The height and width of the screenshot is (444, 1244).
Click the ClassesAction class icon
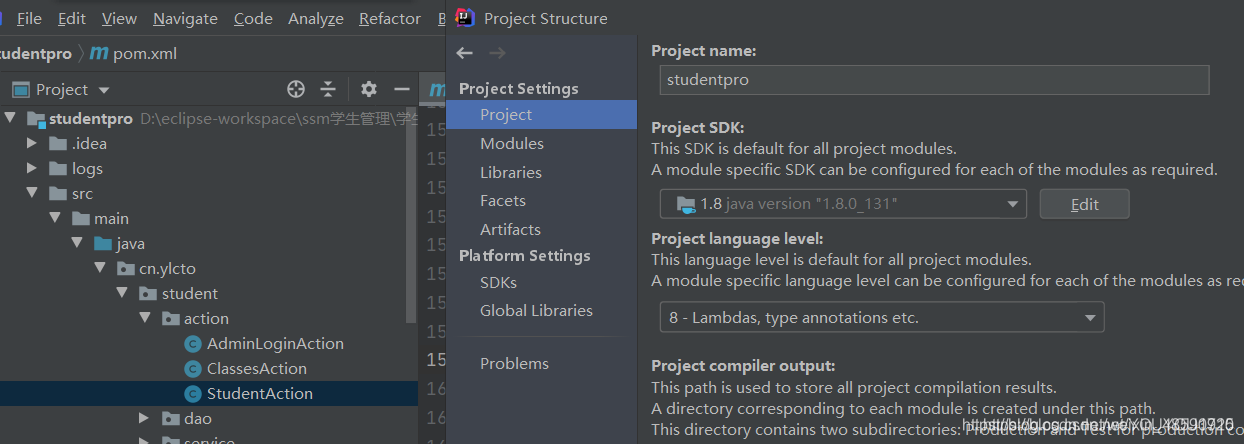pyautogui.click(x=193, y=369)
